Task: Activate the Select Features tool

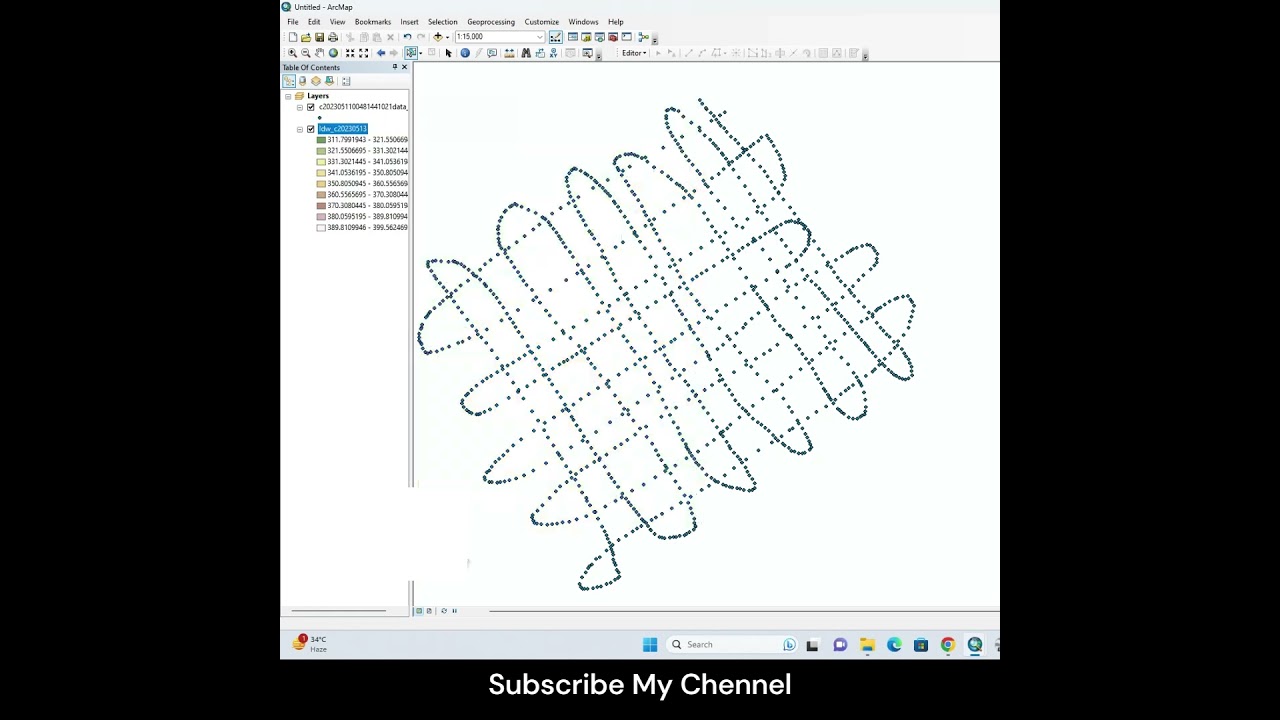Action: (411, 53)
